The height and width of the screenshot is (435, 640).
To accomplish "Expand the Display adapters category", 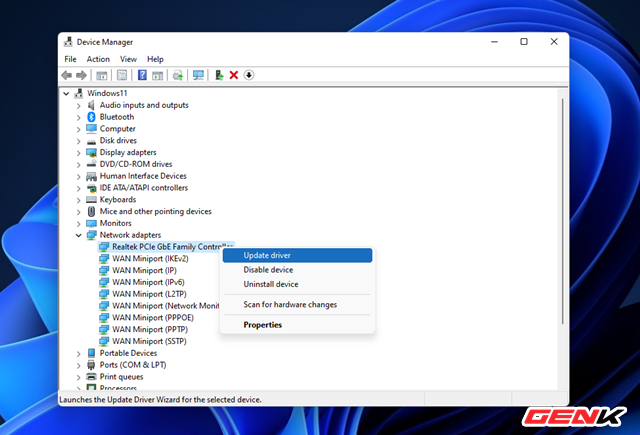I will (x=79, y=153).
